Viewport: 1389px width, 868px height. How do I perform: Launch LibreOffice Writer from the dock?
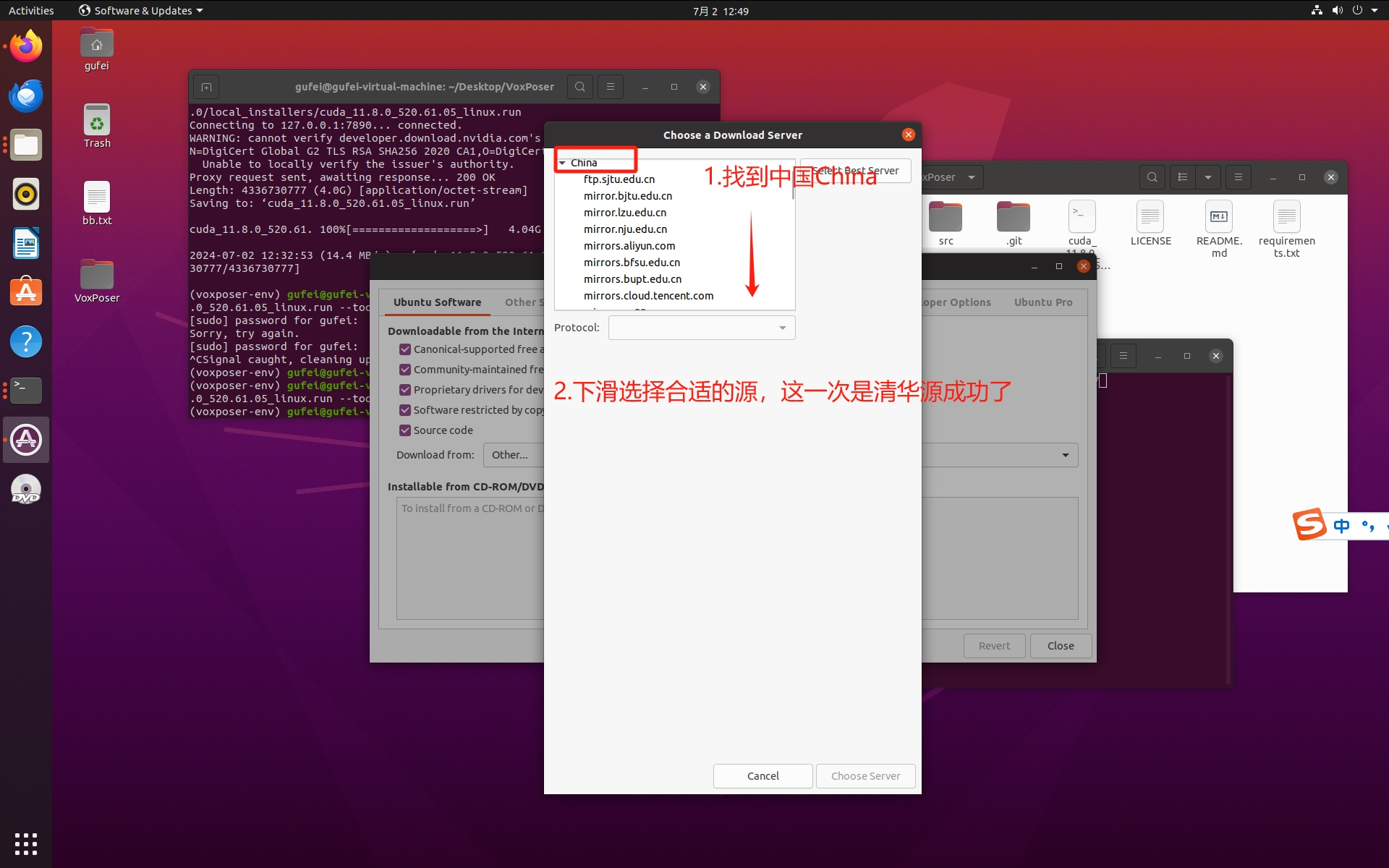[x=26, y=244]
